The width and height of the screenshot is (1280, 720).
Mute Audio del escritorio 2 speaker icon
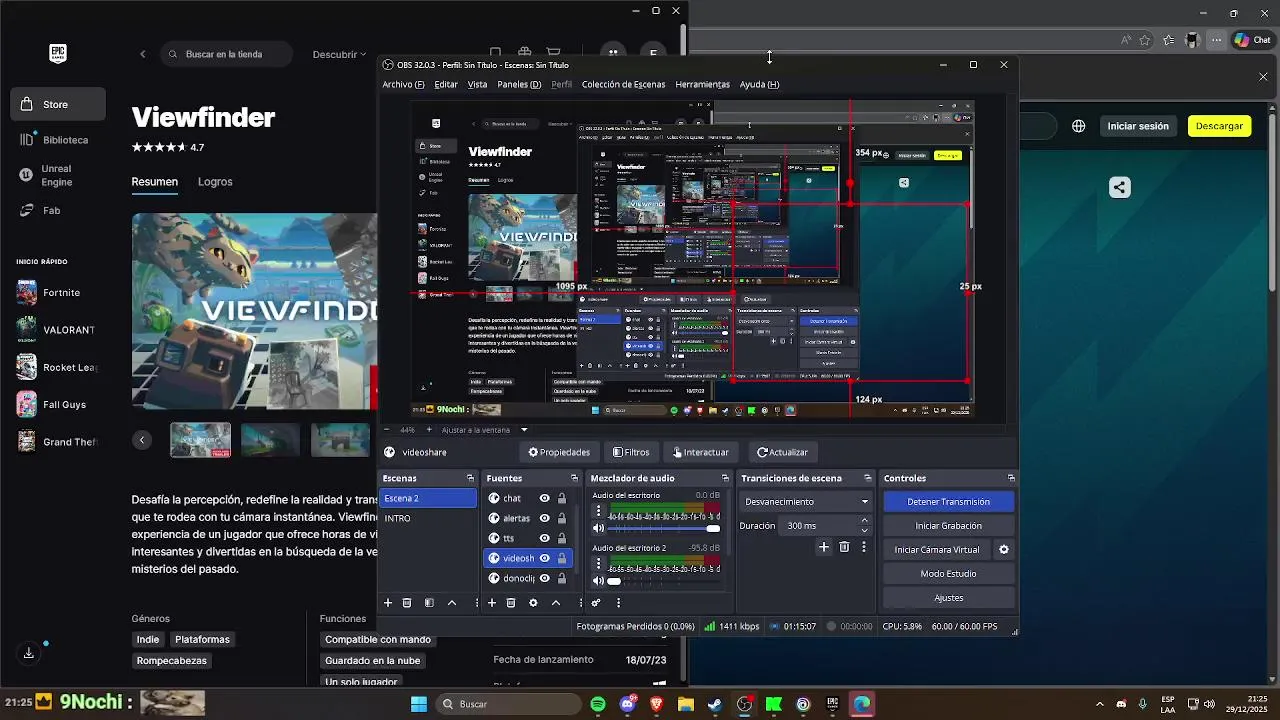pyautogui.click(x=599, y=581)
